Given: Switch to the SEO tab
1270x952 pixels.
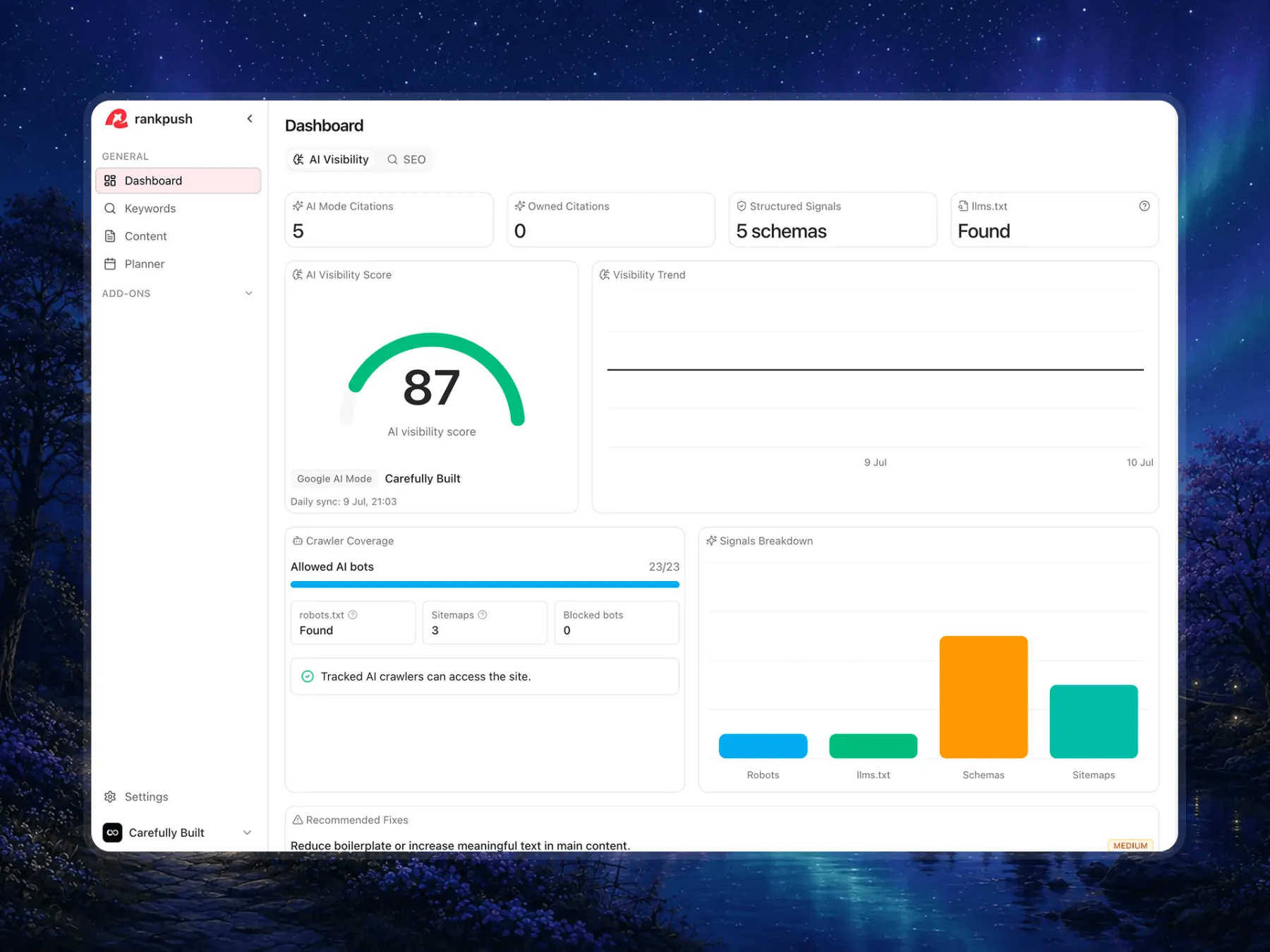Looking at the screenshot, I should click(406, 159).
